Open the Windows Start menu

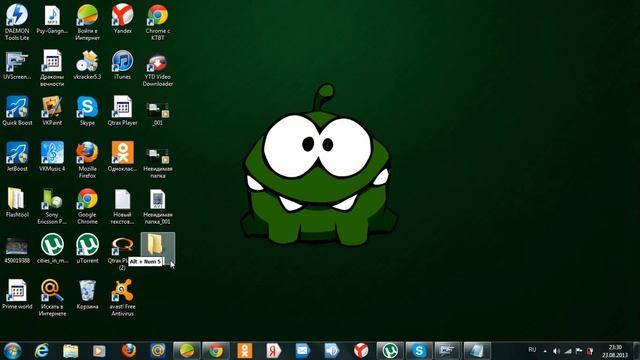12,351
